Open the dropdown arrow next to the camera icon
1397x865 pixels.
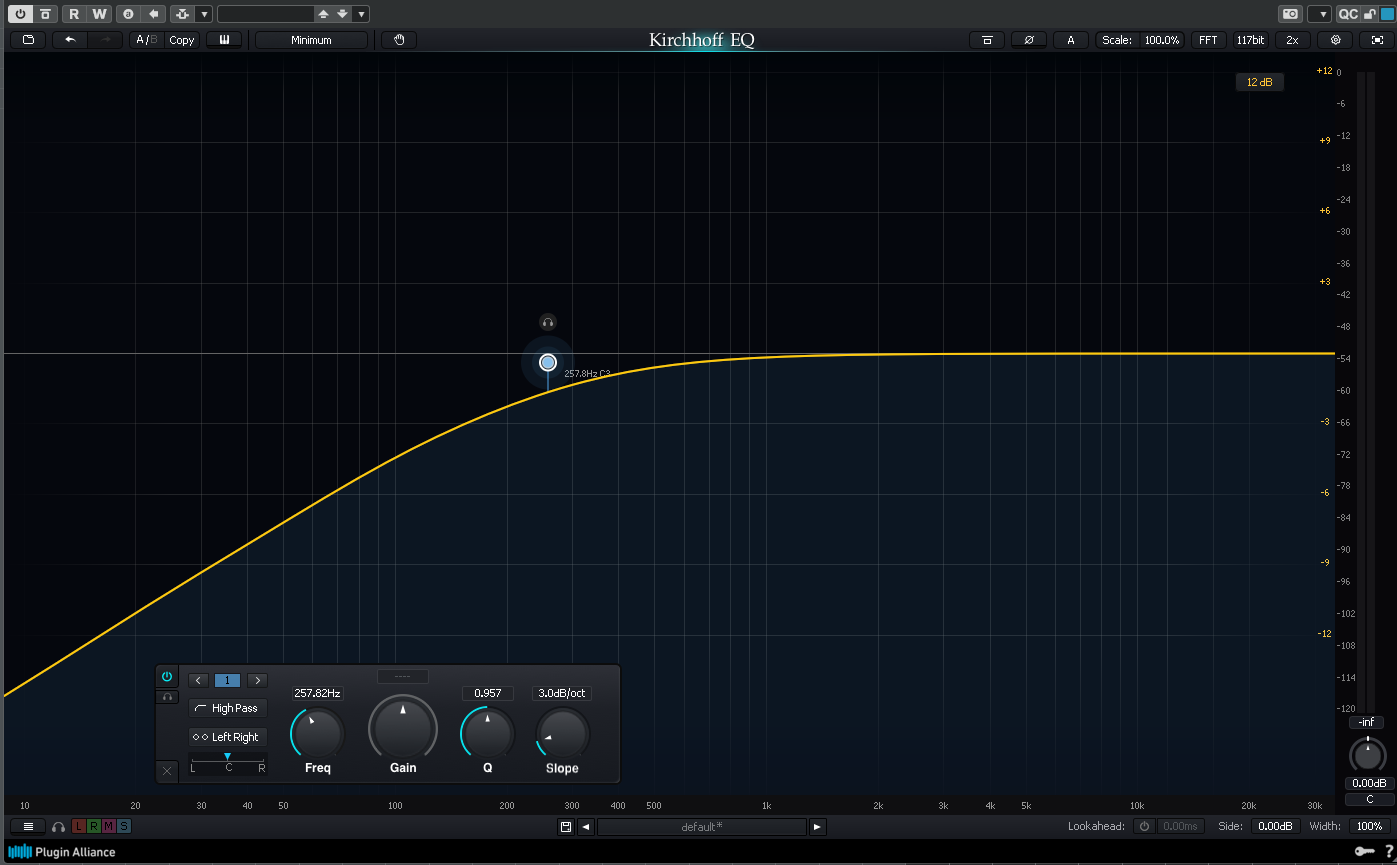[x=1320, y=14]
